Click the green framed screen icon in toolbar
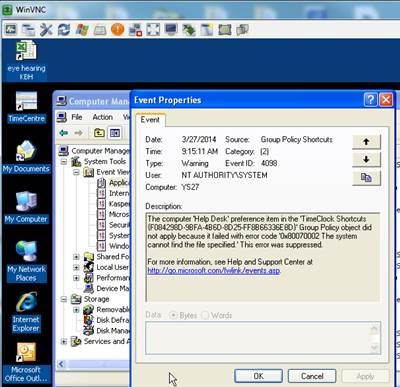Viewport: 400px width, 387px height. pyautogui.click(x=225, y=30)
